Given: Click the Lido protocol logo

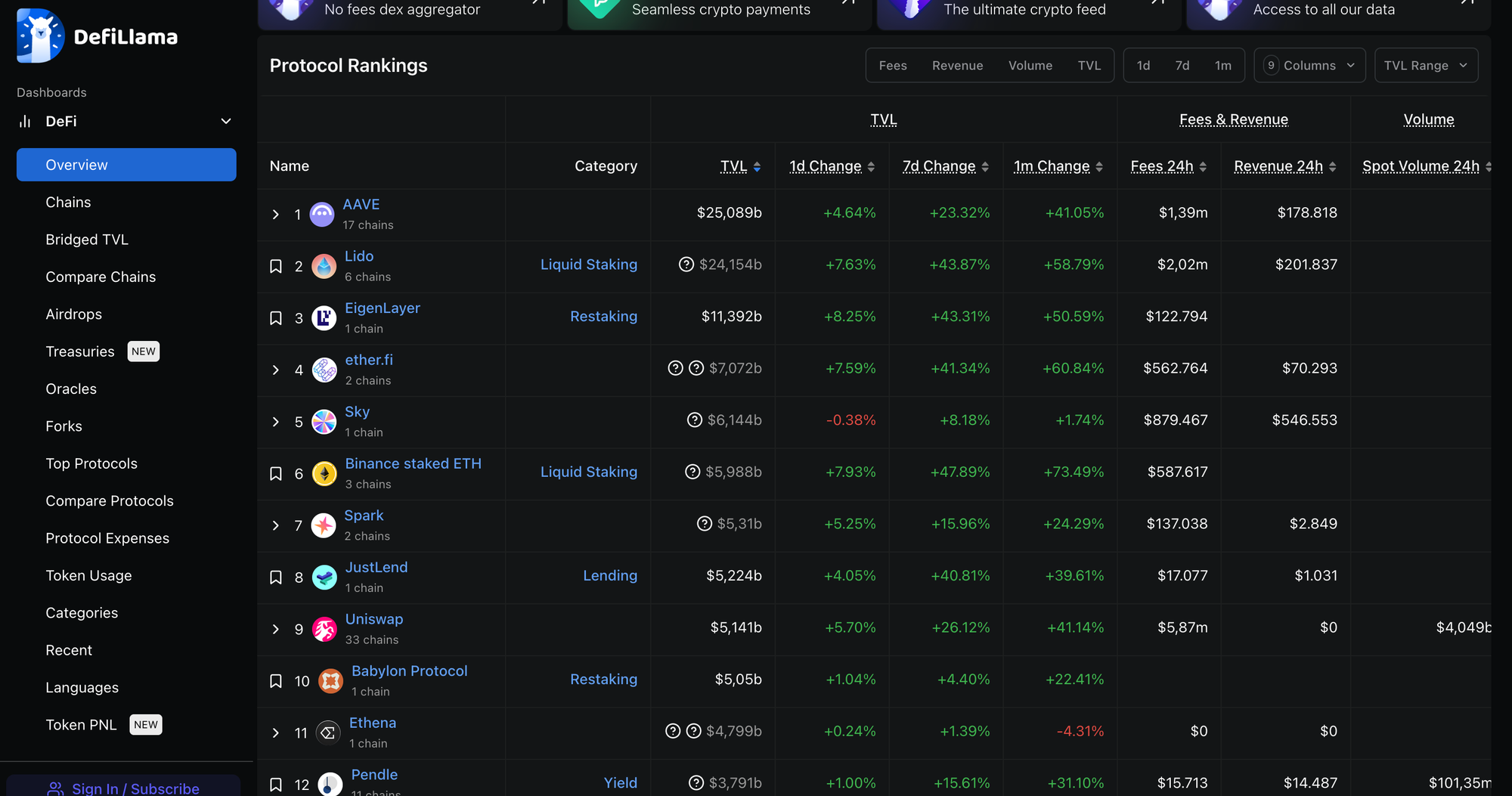Looking at the screenshot, I should tap(324, 266).
